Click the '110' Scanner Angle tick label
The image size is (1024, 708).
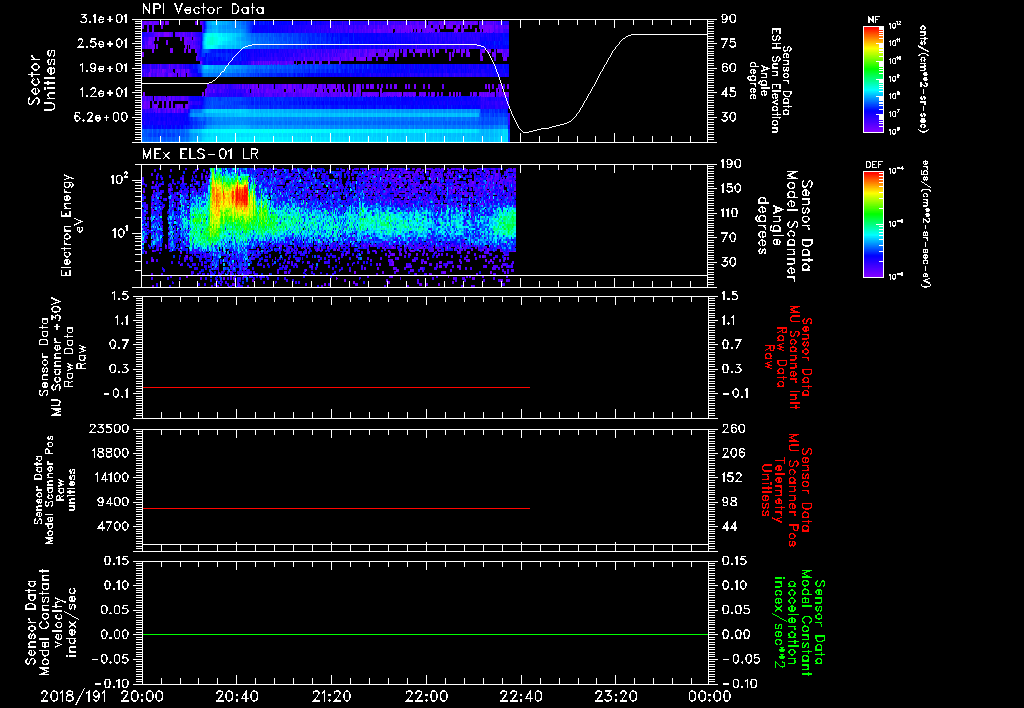[731, 213]
